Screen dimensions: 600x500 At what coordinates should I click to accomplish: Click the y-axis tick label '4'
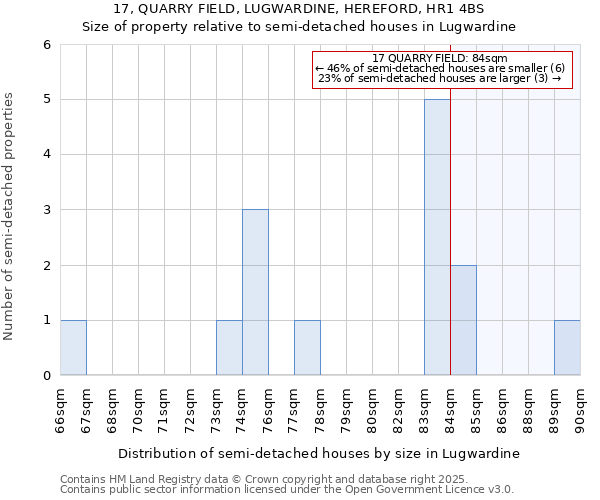pos(47,155)
